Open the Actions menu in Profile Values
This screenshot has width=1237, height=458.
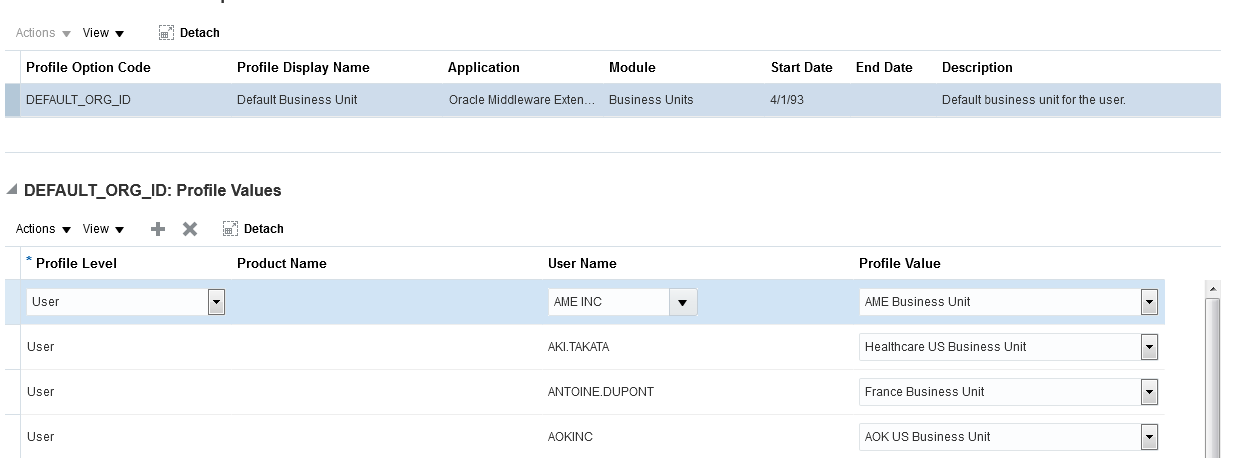[43, 229]
